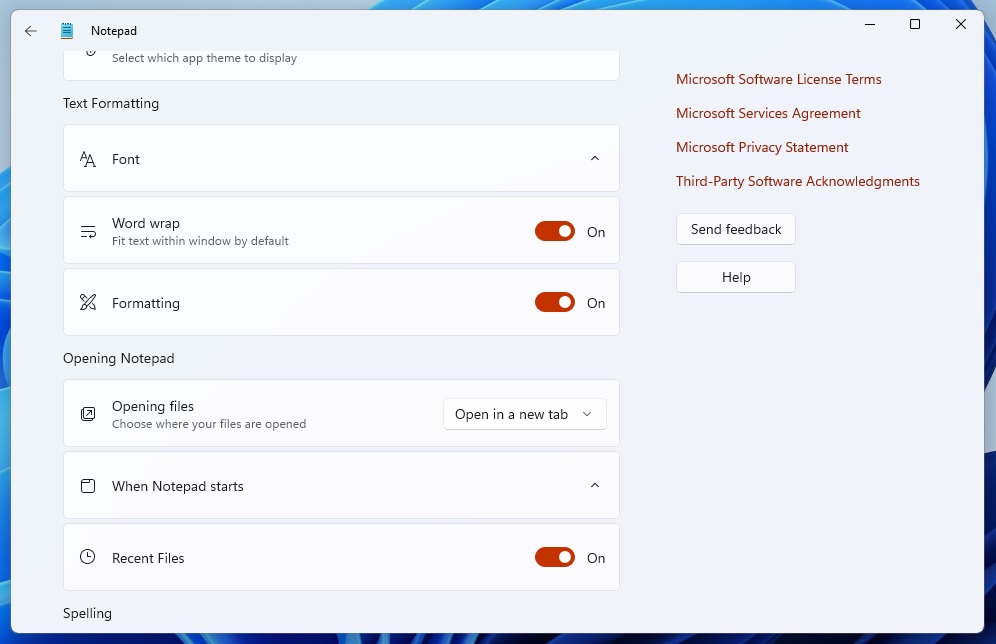Click the Notepad icon in title bar
996x644 pixels.
(66, 30)
